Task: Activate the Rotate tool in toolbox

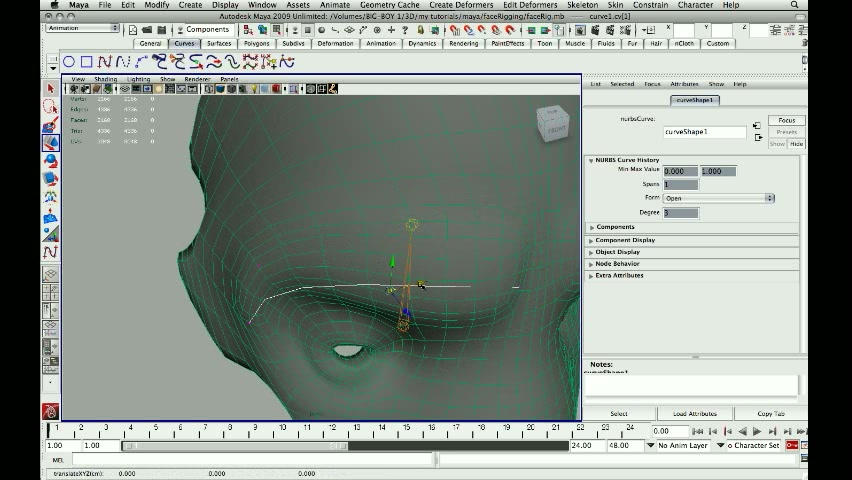Action: 51,161
